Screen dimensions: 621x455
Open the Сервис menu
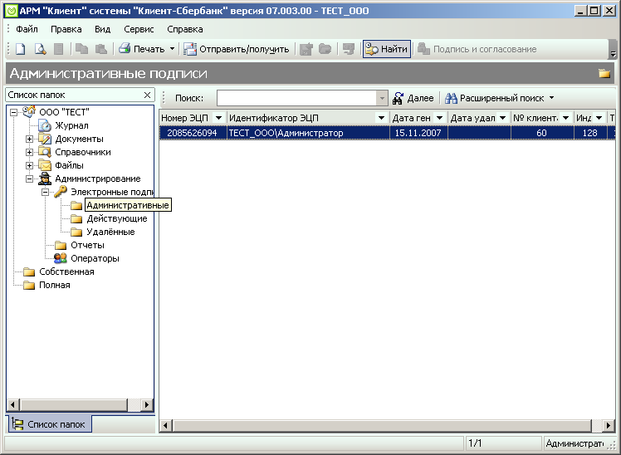point(139,29)
